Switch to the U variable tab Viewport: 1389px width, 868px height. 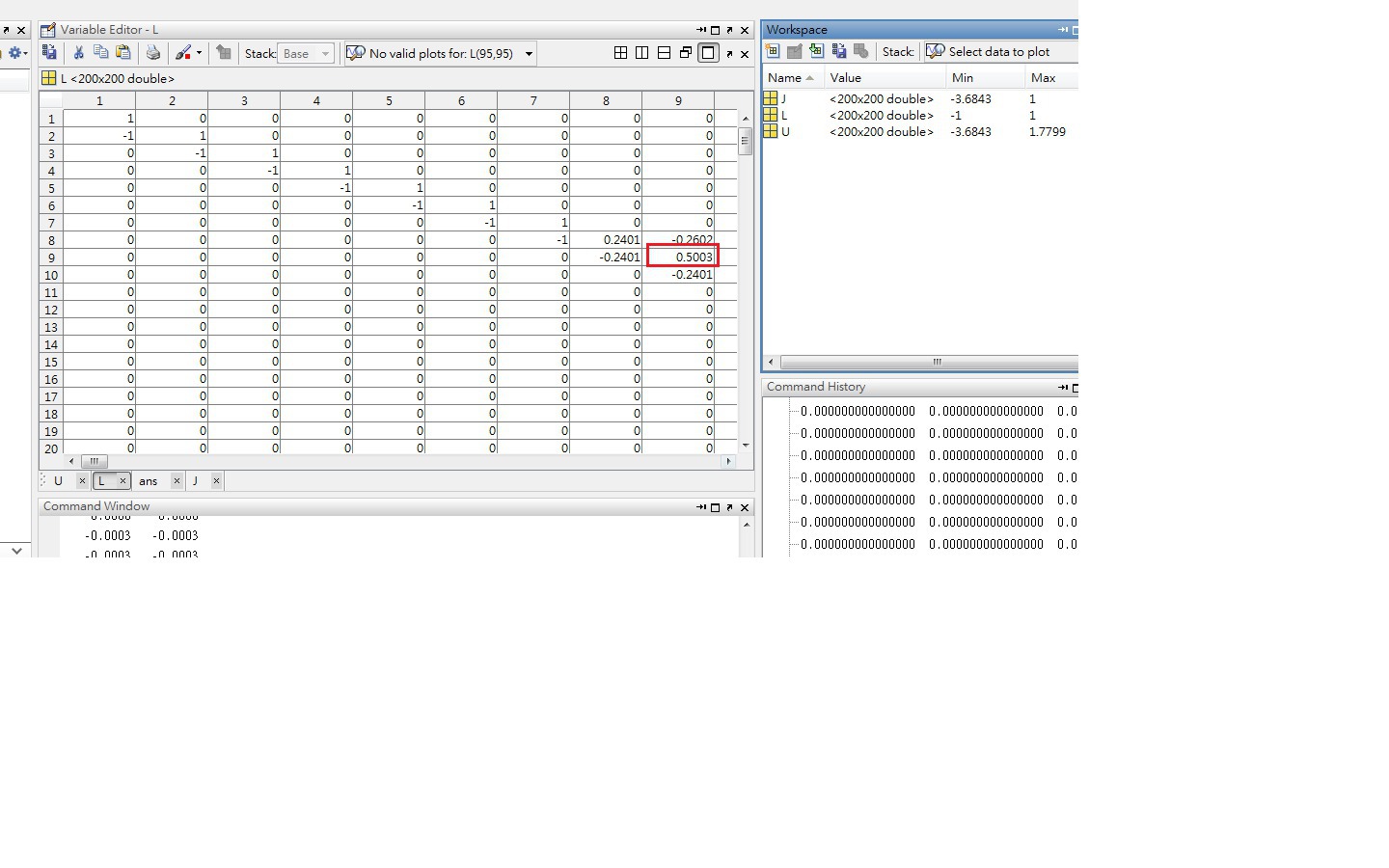tap(59, 480)
